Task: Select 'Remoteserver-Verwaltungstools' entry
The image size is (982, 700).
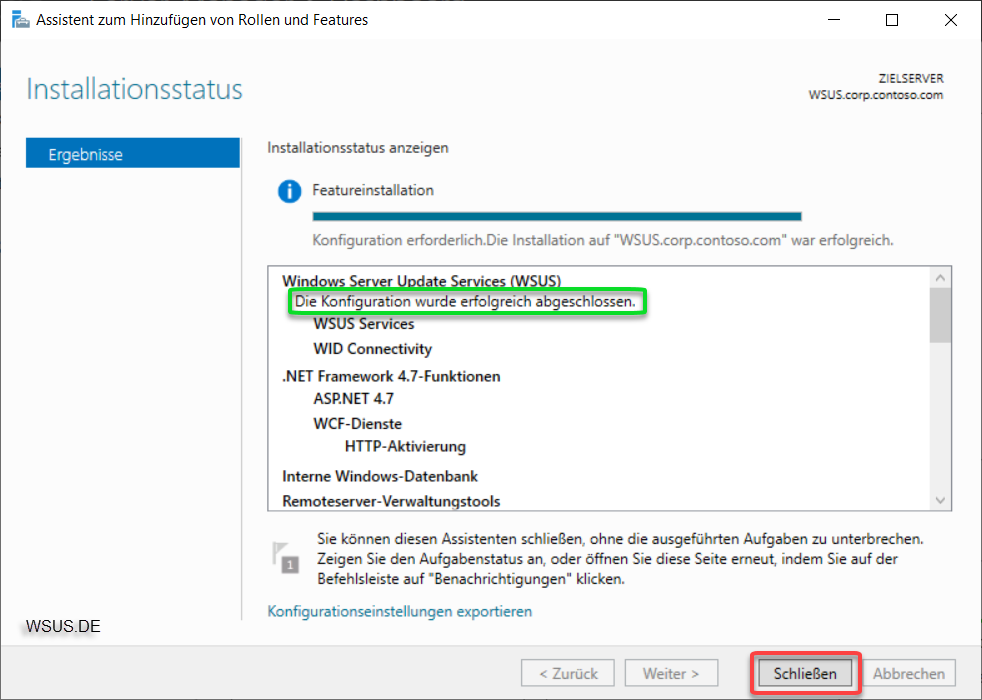Action: pyautogui.click(x=391, y=502)
